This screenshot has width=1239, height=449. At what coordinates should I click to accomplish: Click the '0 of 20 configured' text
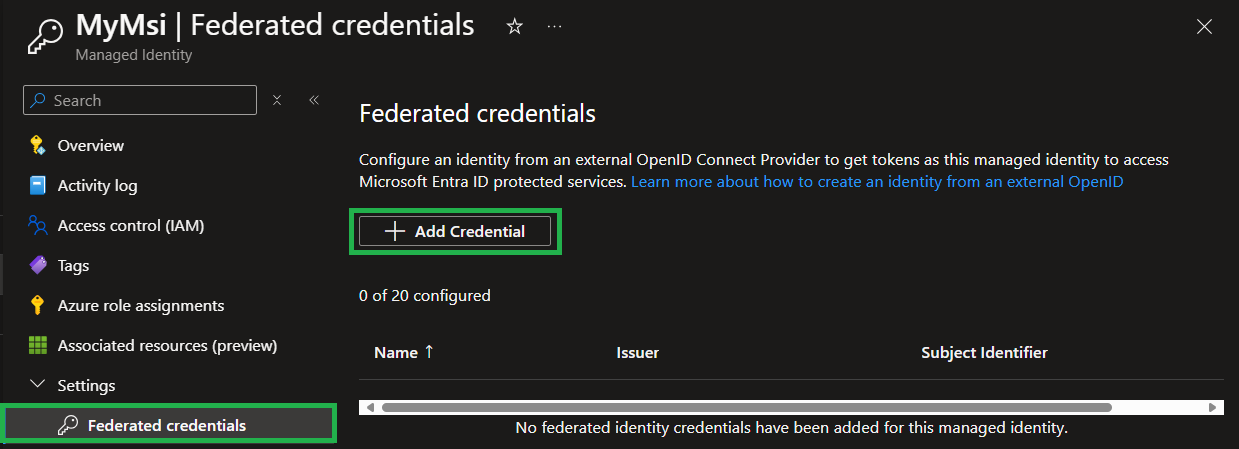425,295
